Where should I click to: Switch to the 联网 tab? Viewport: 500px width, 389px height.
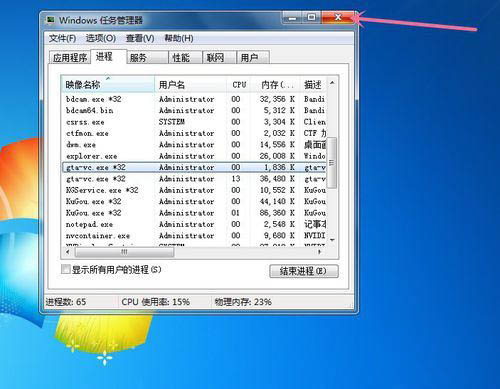(x=219, y=57)
